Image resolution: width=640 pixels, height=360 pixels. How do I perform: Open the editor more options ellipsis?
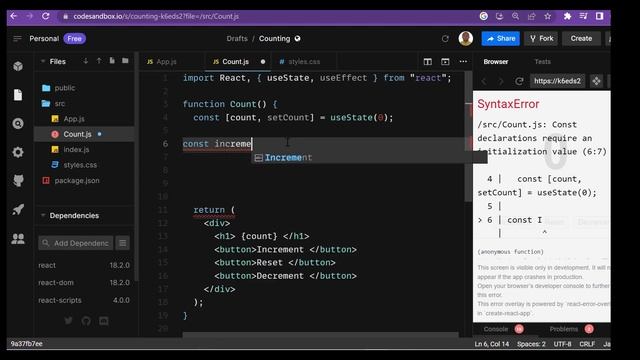pos(463,62)
